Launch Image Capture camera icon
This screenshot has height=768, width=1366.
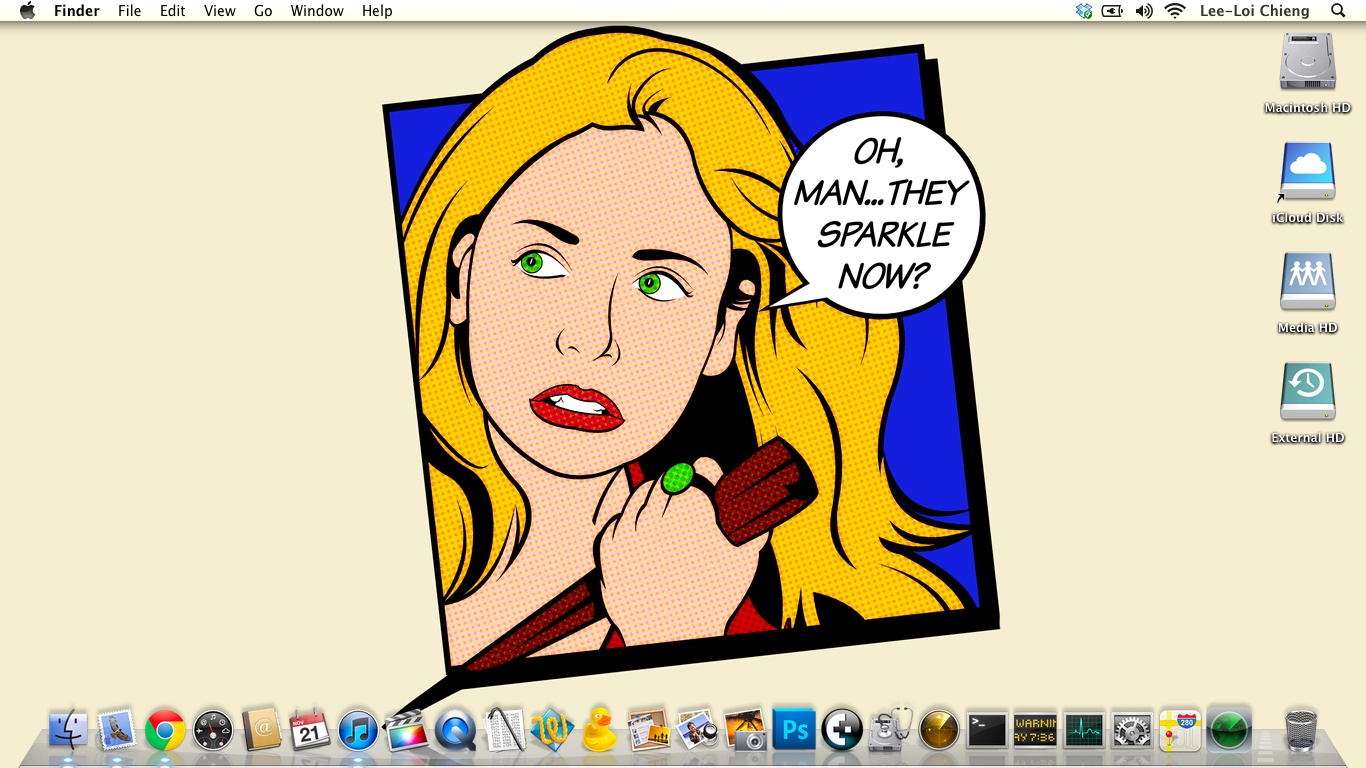click(x=745, y=730)
